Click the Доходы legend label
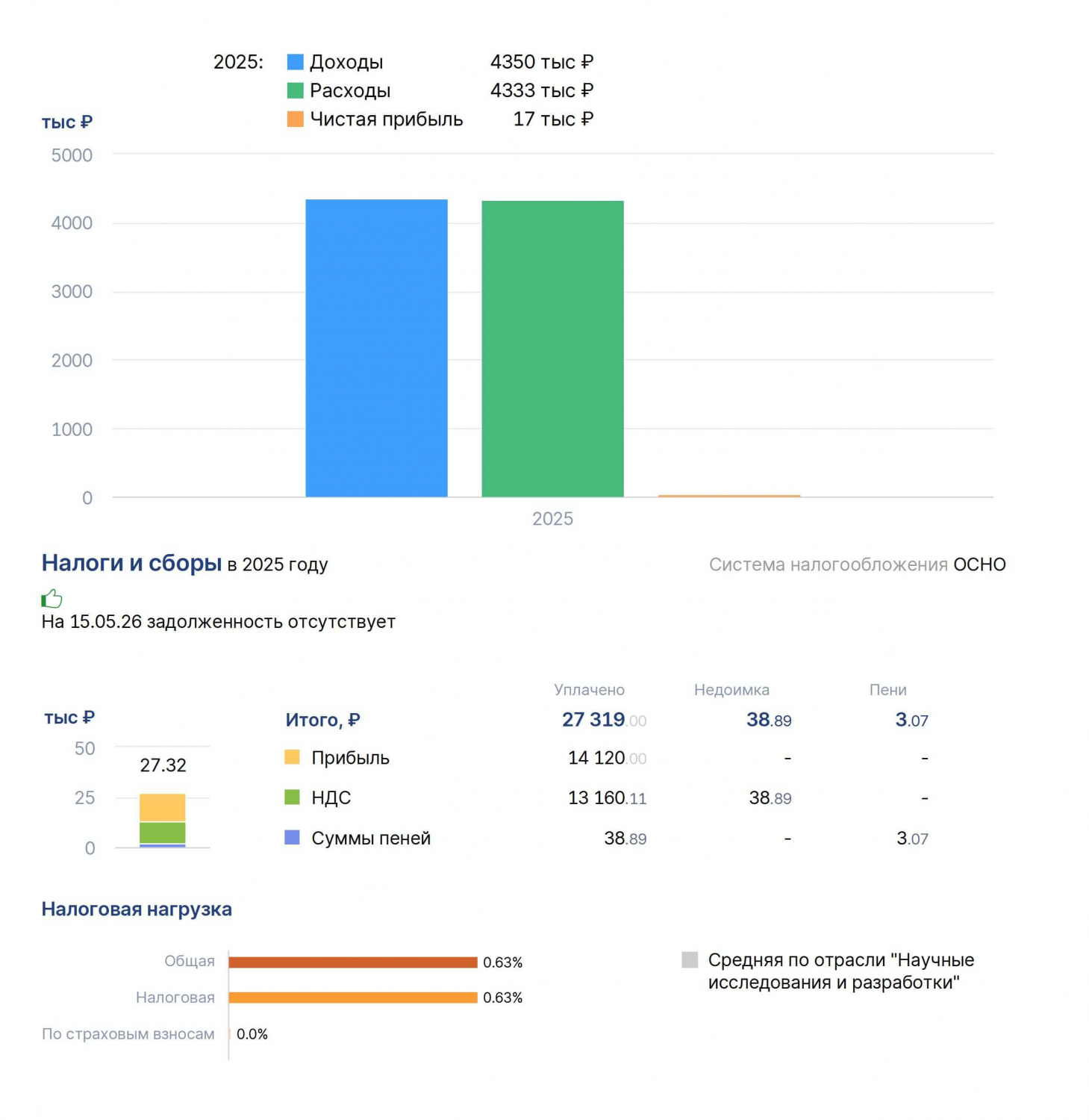The image size is (1089, 1120). tap(346, 62)
